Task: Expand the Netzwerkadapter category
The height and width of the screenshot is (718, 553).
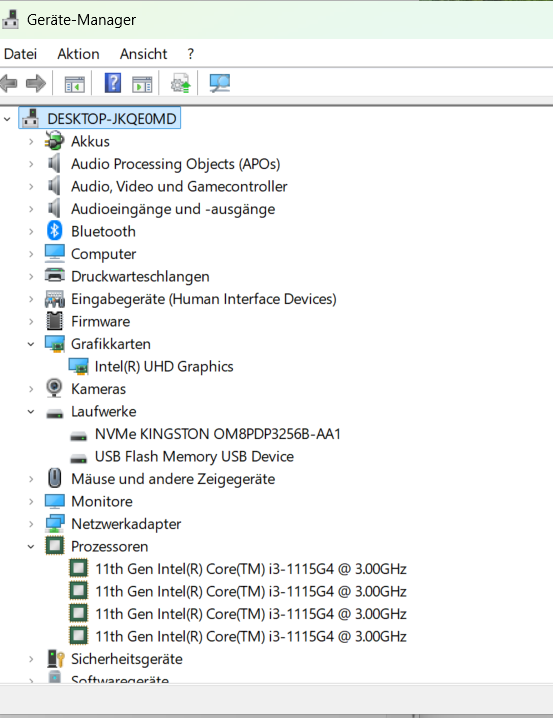Action: (31, 524)
